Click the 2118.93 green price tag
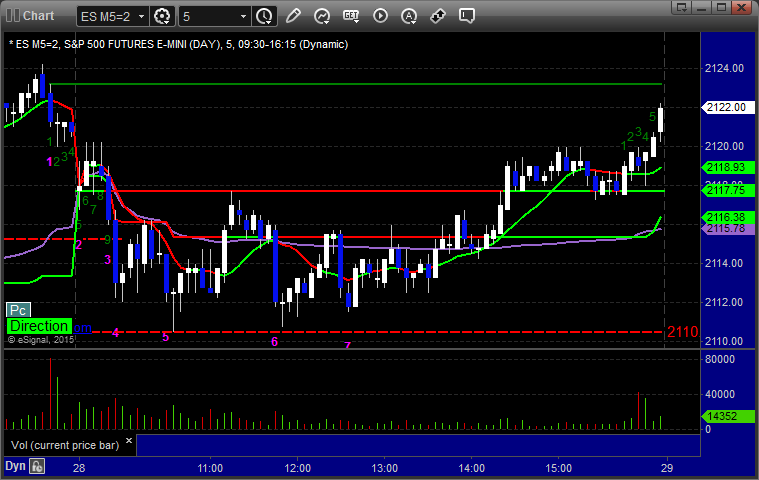This screenshot has width=759, height=480. [x=728, y=167]
